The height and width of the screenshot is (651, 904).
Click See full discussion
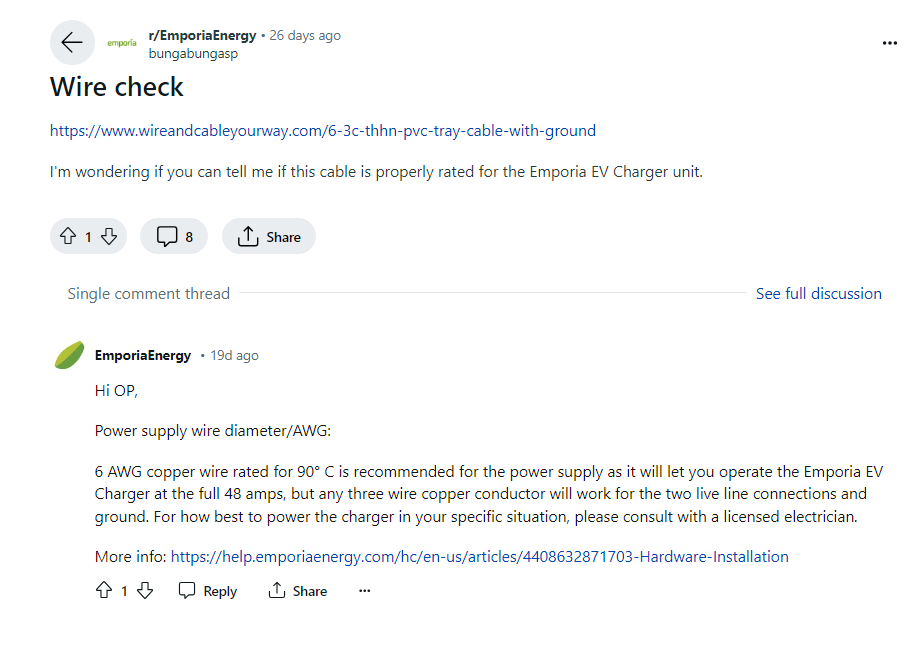pos(819,293)
